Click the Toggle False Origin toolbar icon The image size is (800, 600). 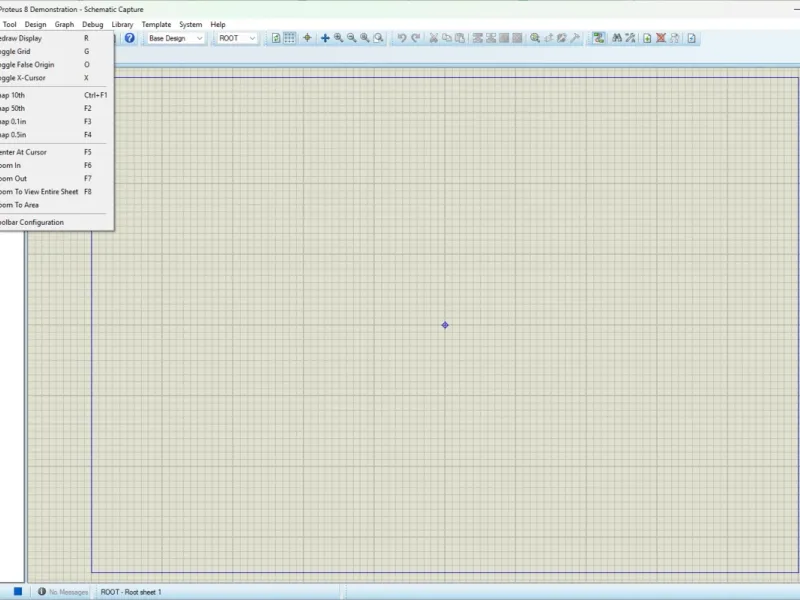click(x=307, y=38)
